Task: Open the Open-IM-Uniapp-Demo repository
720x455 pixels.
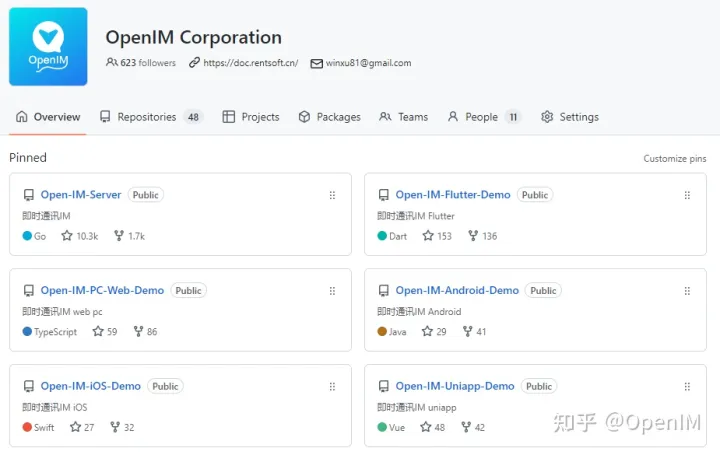Action: pos(455,386)
